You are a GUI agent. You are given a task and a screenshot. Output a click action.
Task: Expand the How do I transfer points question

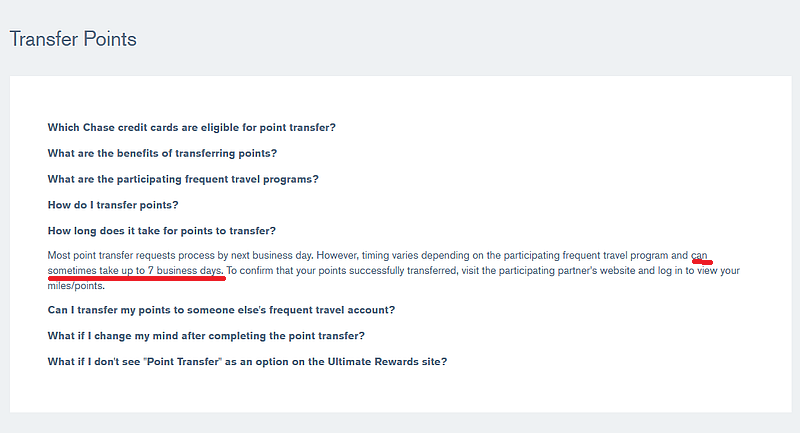[x=113, y=205]
